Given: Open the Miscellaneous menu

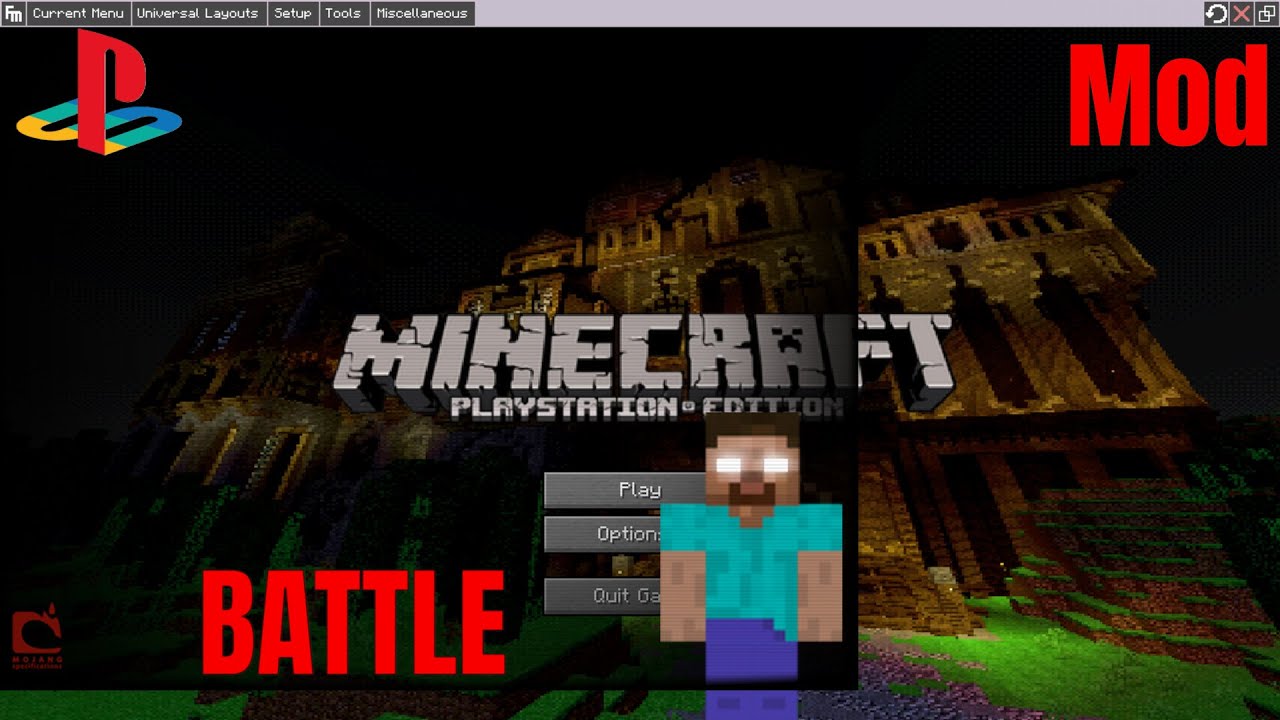Looking at the screenshot, I should point(422,13).
